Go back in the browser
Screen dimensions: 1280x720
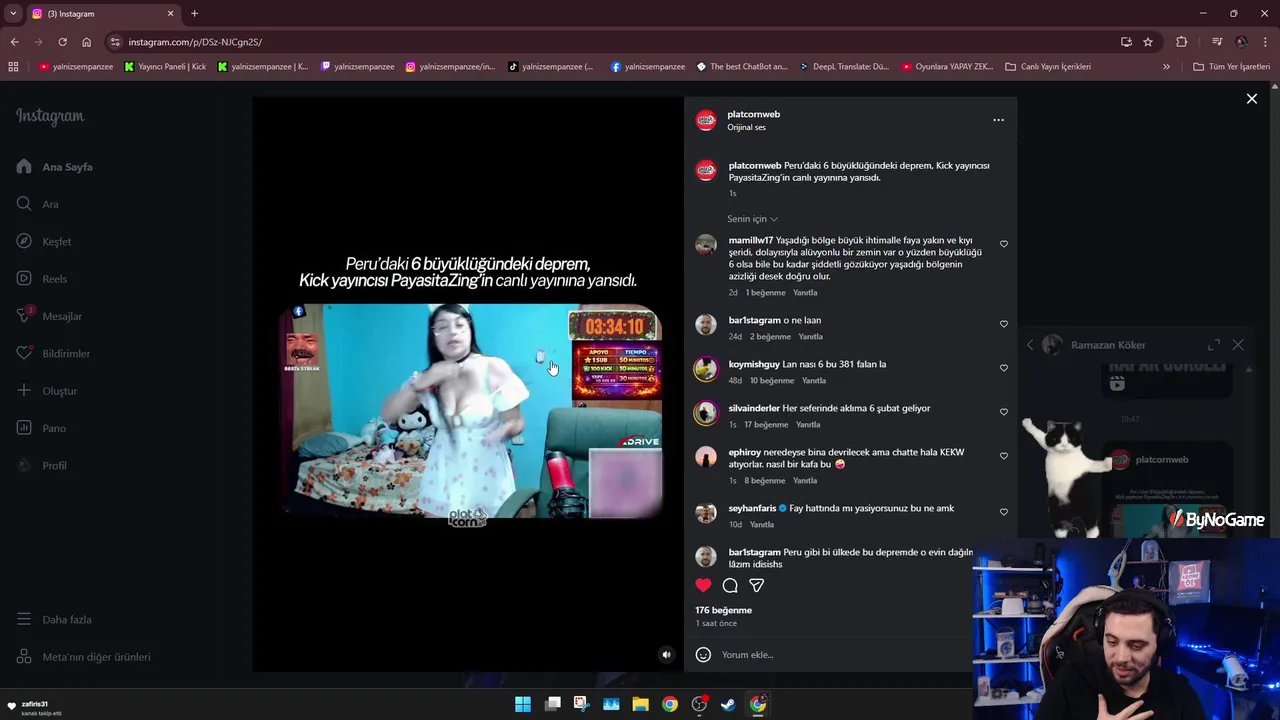click(14, 42)
